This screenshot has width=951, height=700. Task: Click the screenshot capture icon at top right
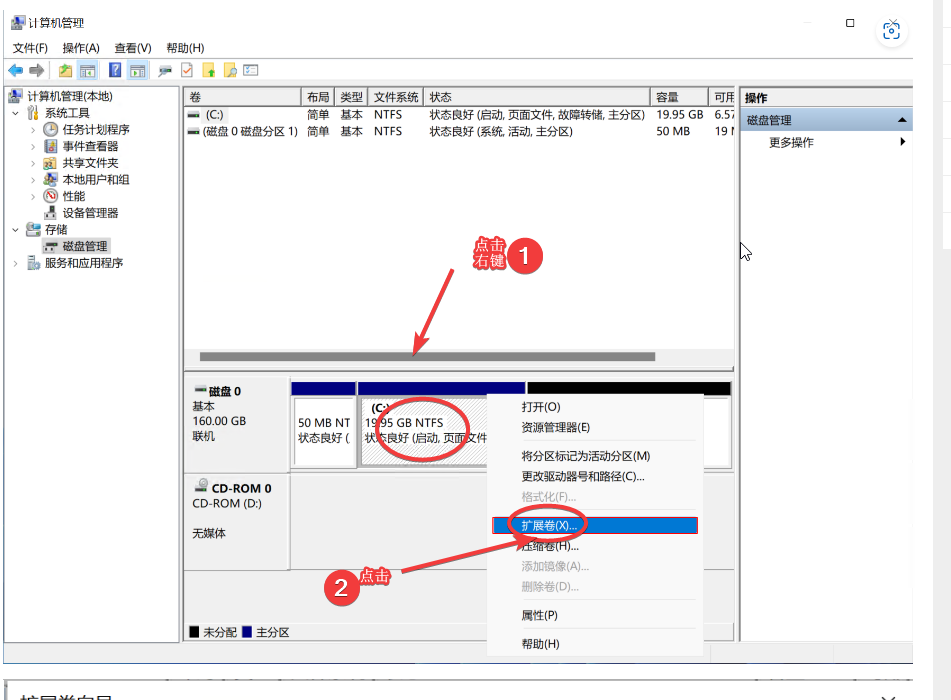pyautogui.click(x=891, y=30)
